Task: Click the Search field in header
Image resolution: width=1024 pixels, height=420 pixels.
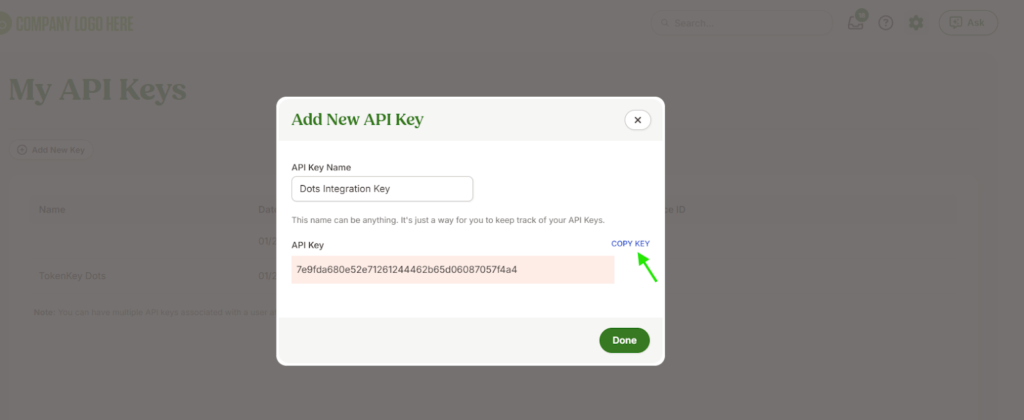Action: click(742, 23)
